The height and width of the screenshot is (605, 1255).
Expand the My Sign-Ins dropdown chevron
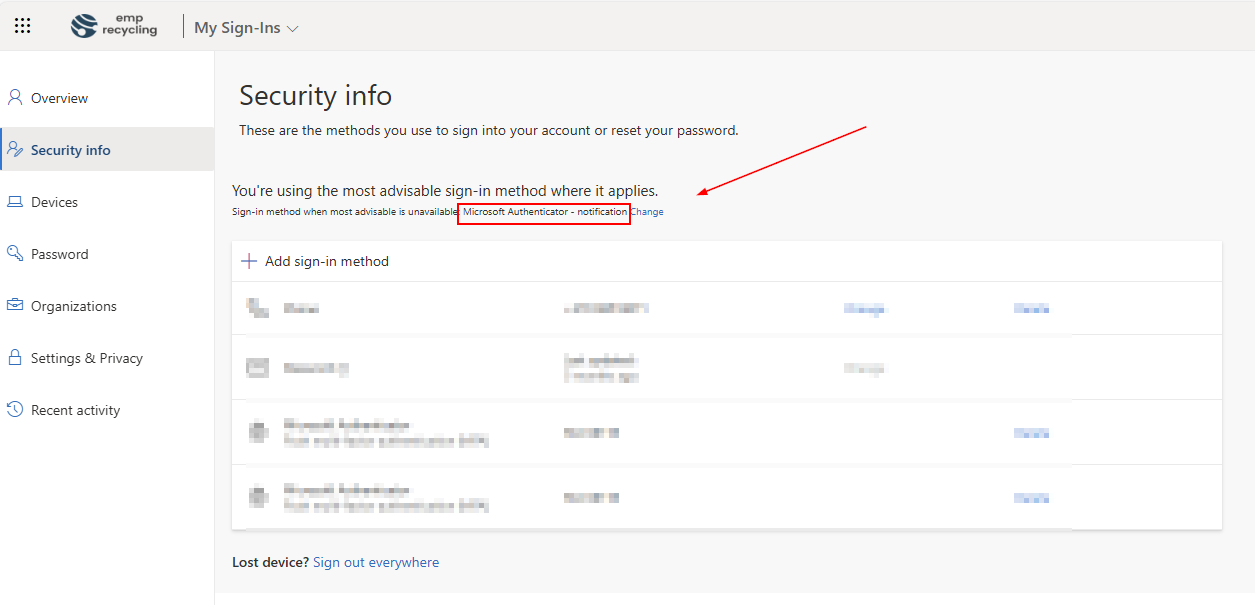tap(293, 29)
